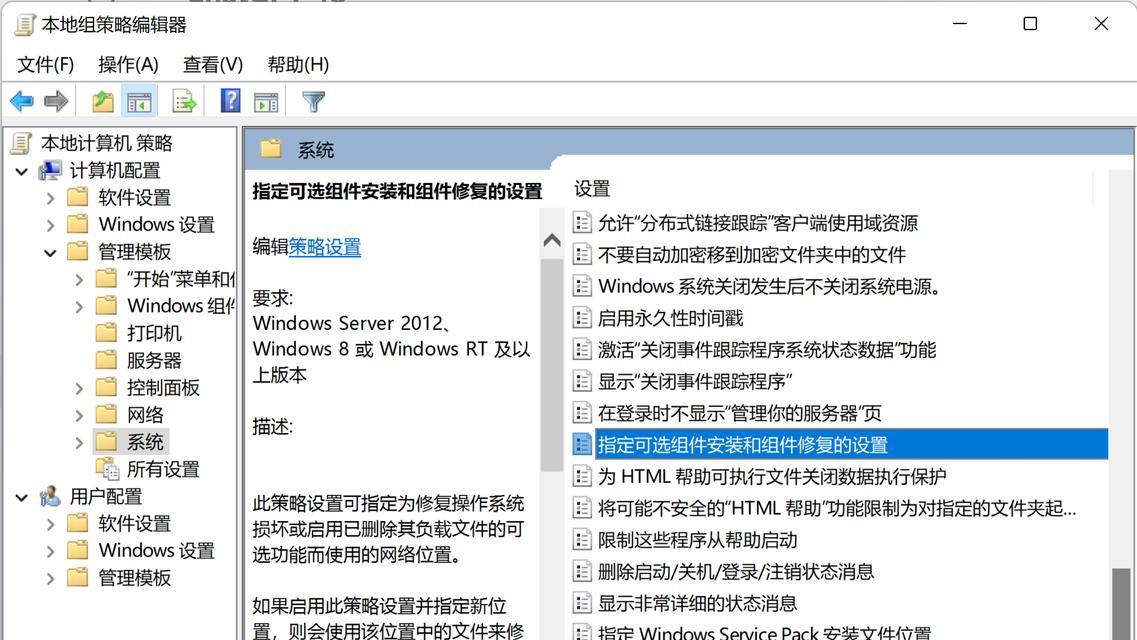The image size is (1137, 640).
Task: Select 激活"关闭事件跟踪程序系统状态数据"功能
Action: coord(766,349)
